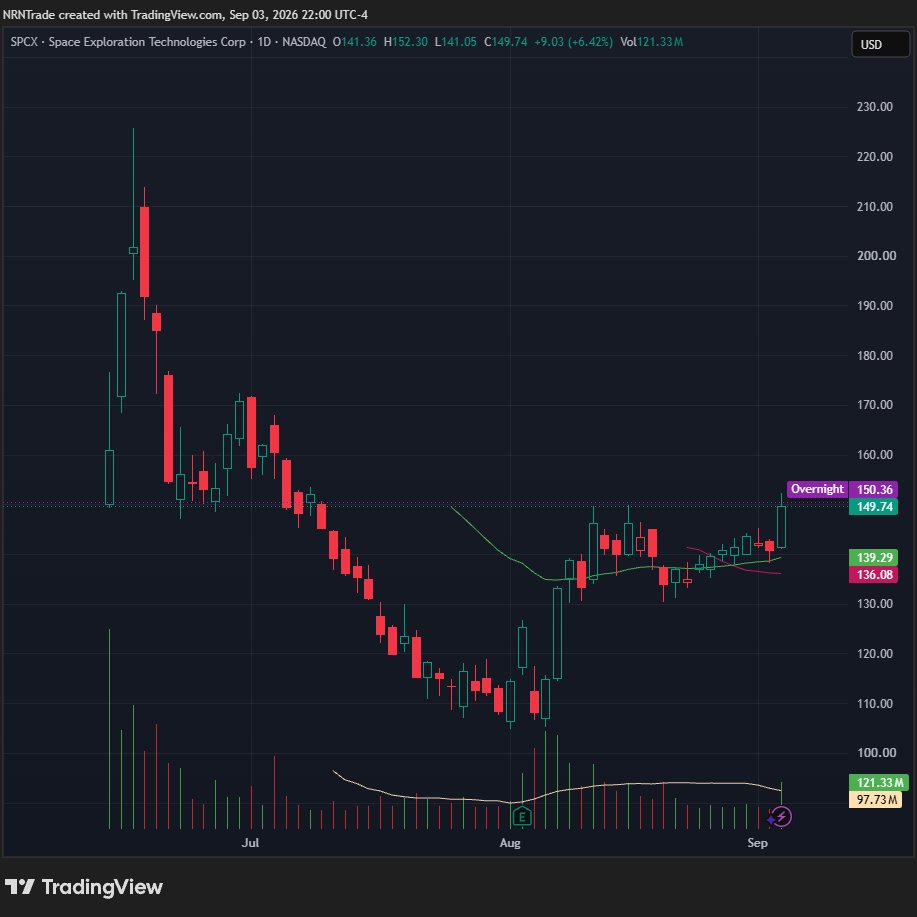Click the 120.00 price scale label
917x917 pixels.
tap(874, 653)
